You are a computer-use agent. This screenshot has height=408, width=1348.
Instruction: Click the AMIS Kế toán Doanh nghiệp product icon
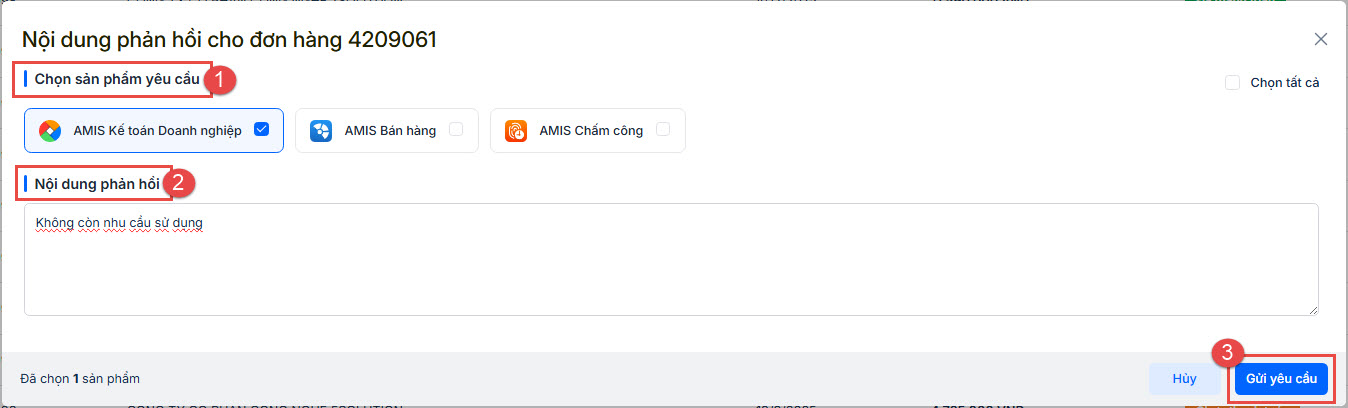point(50,131)
